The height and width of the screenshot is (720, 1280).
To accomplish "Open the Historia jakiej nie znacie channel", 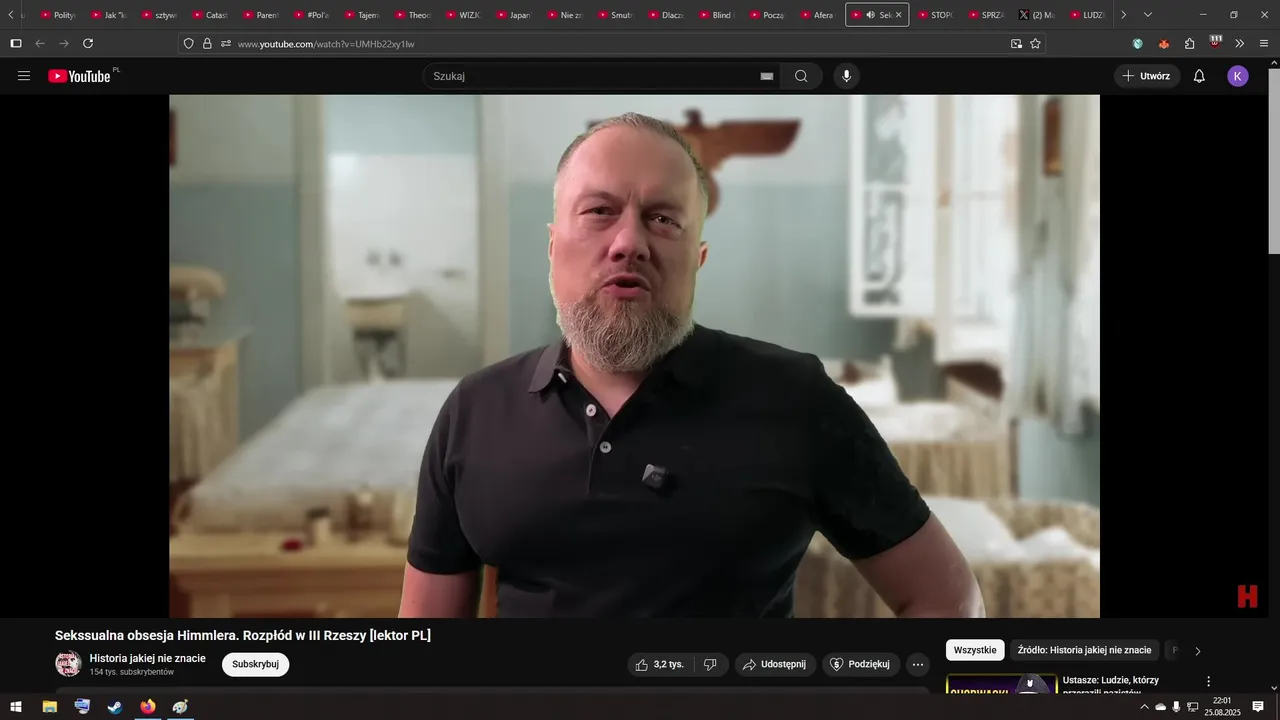I will pos(147,658).
